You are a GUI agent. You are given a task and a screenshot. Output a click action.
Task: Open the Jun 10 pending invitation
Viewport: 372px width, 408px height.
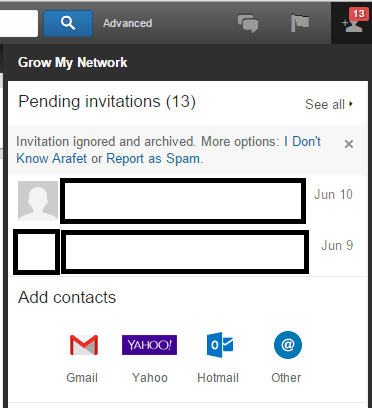[183, 201]
